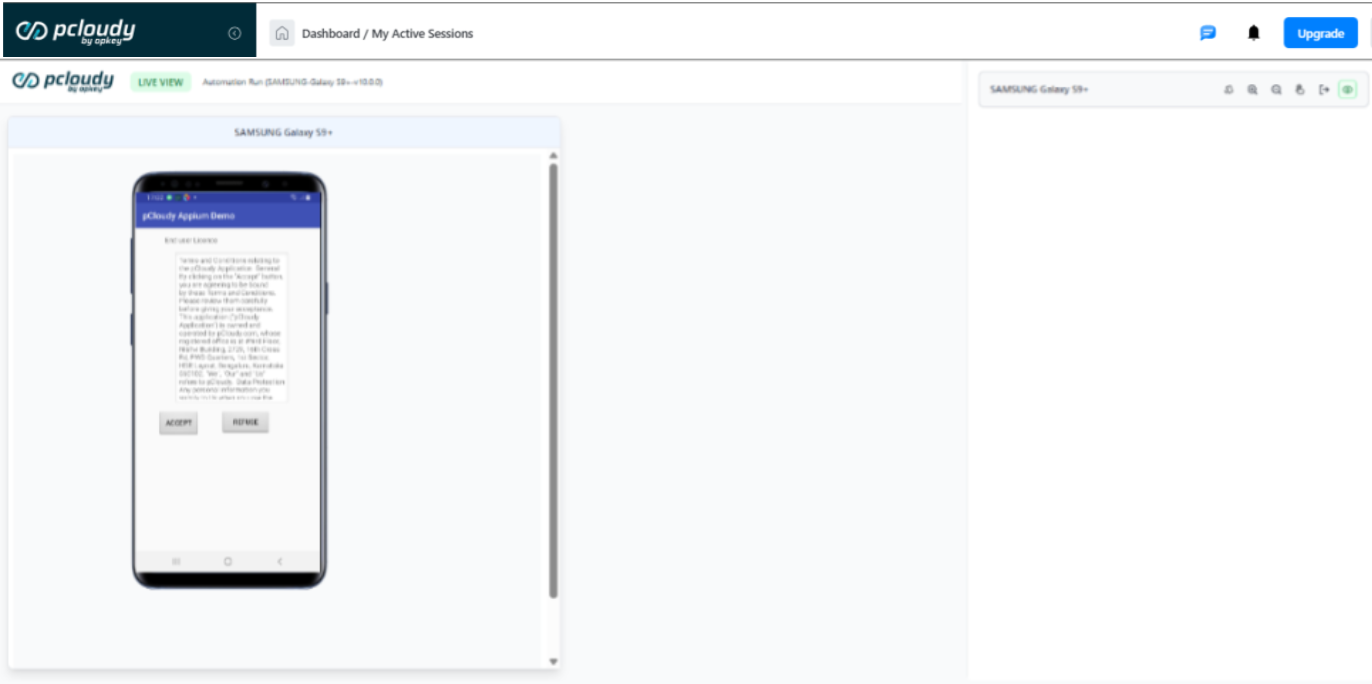1372x684 pixels.
Task: Click the hand touch icon
Action: (x=1300, y=90)
